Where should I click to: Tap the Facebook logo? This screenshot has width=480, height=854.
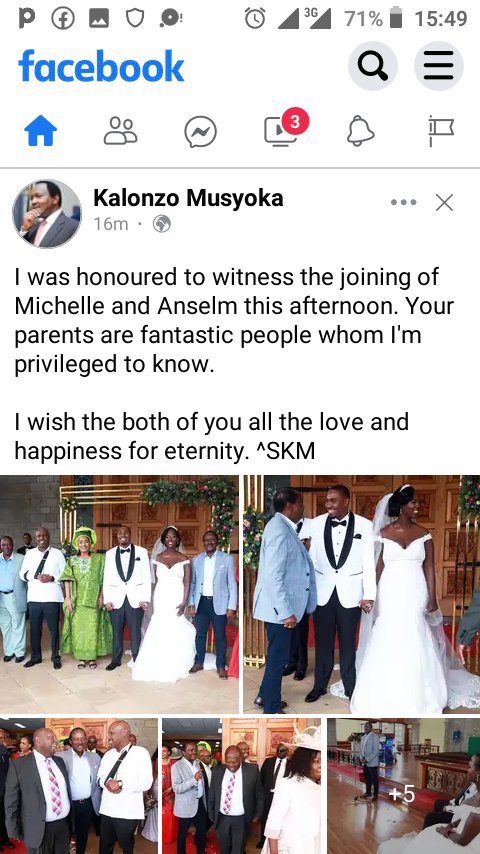click(x=101, y=66)
